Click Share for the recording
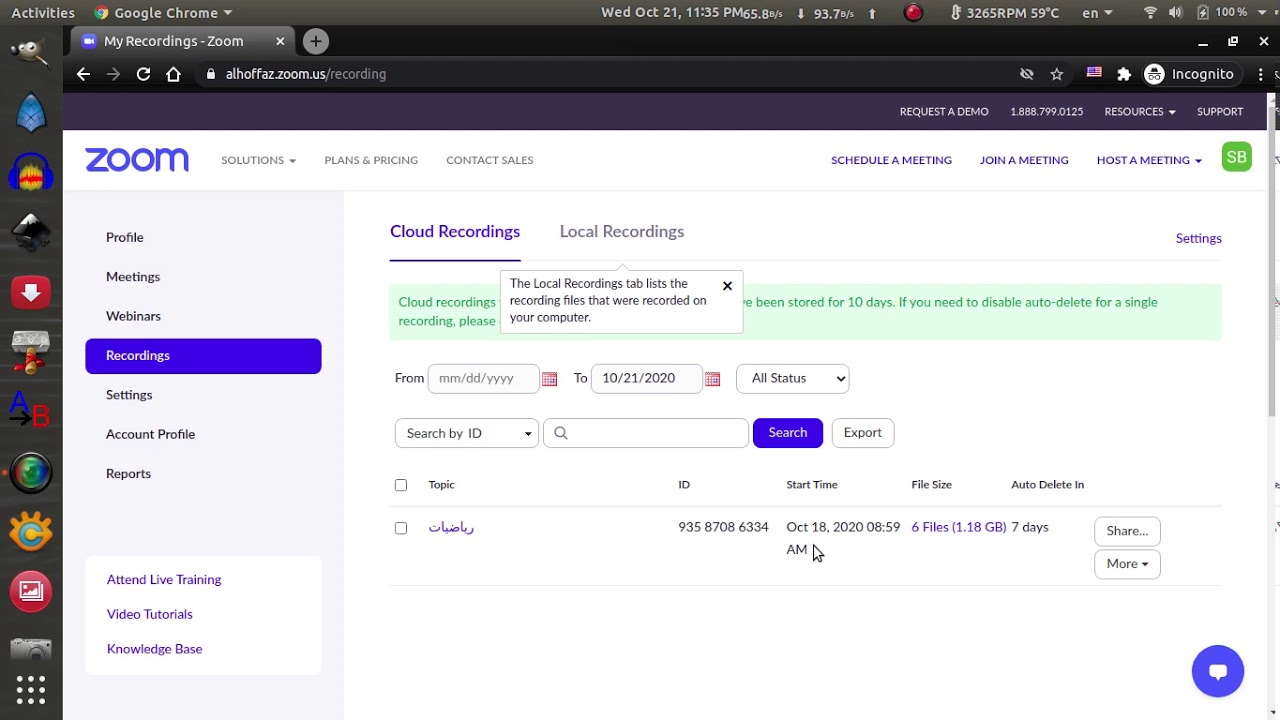 coord(1127,531)
